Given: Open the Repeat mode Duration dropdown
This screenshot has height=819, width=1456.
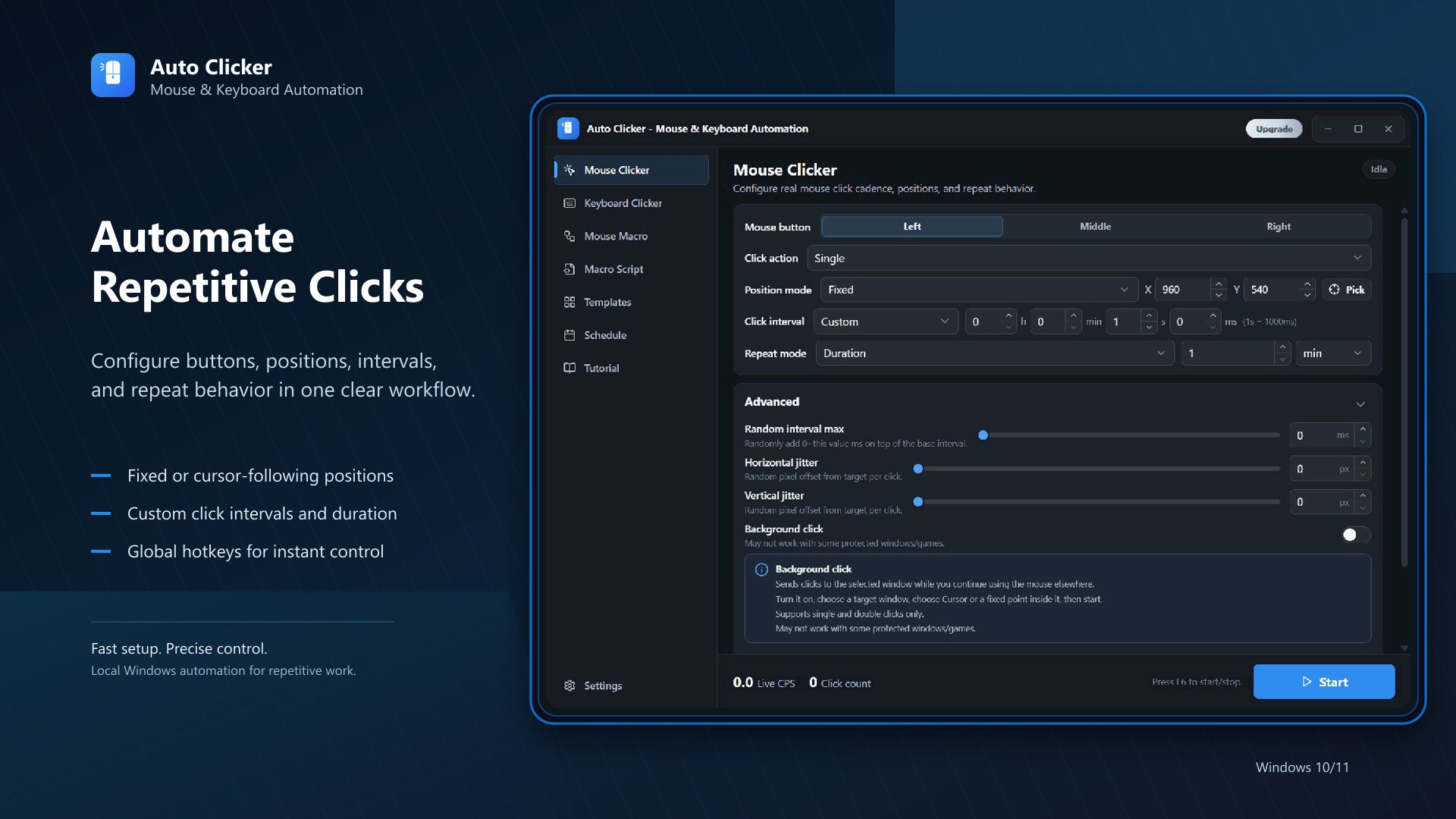Looking at the screenshot, I should click(995, 353).
